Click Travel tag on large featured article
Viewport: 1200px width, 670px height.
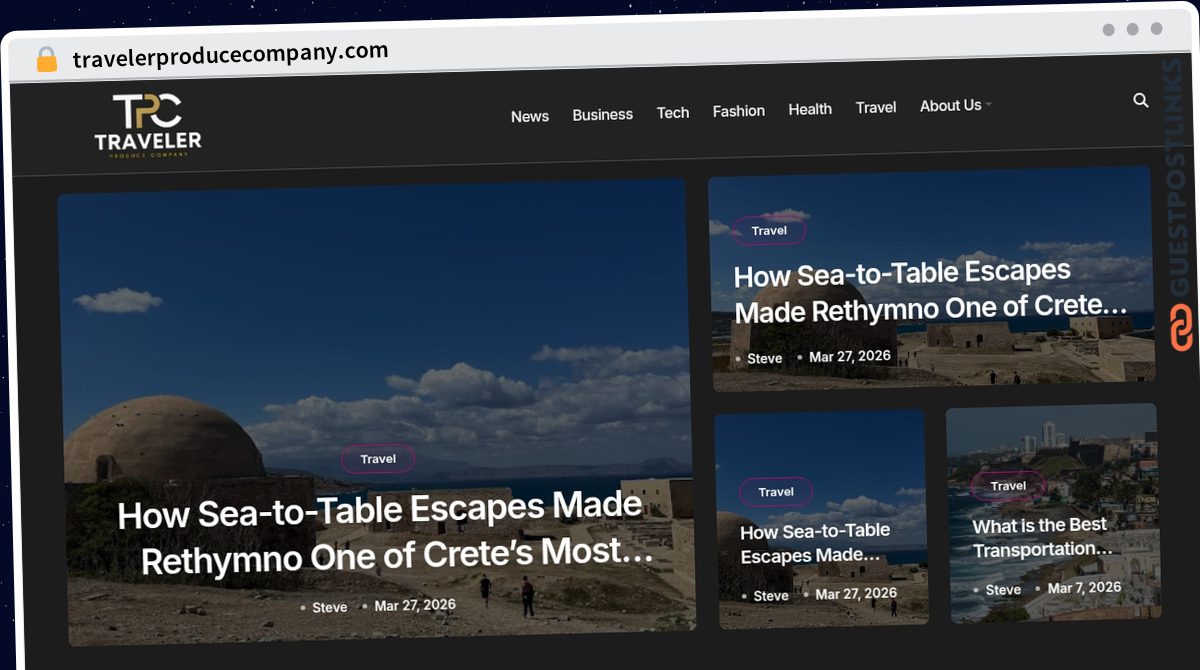[378, 459]
